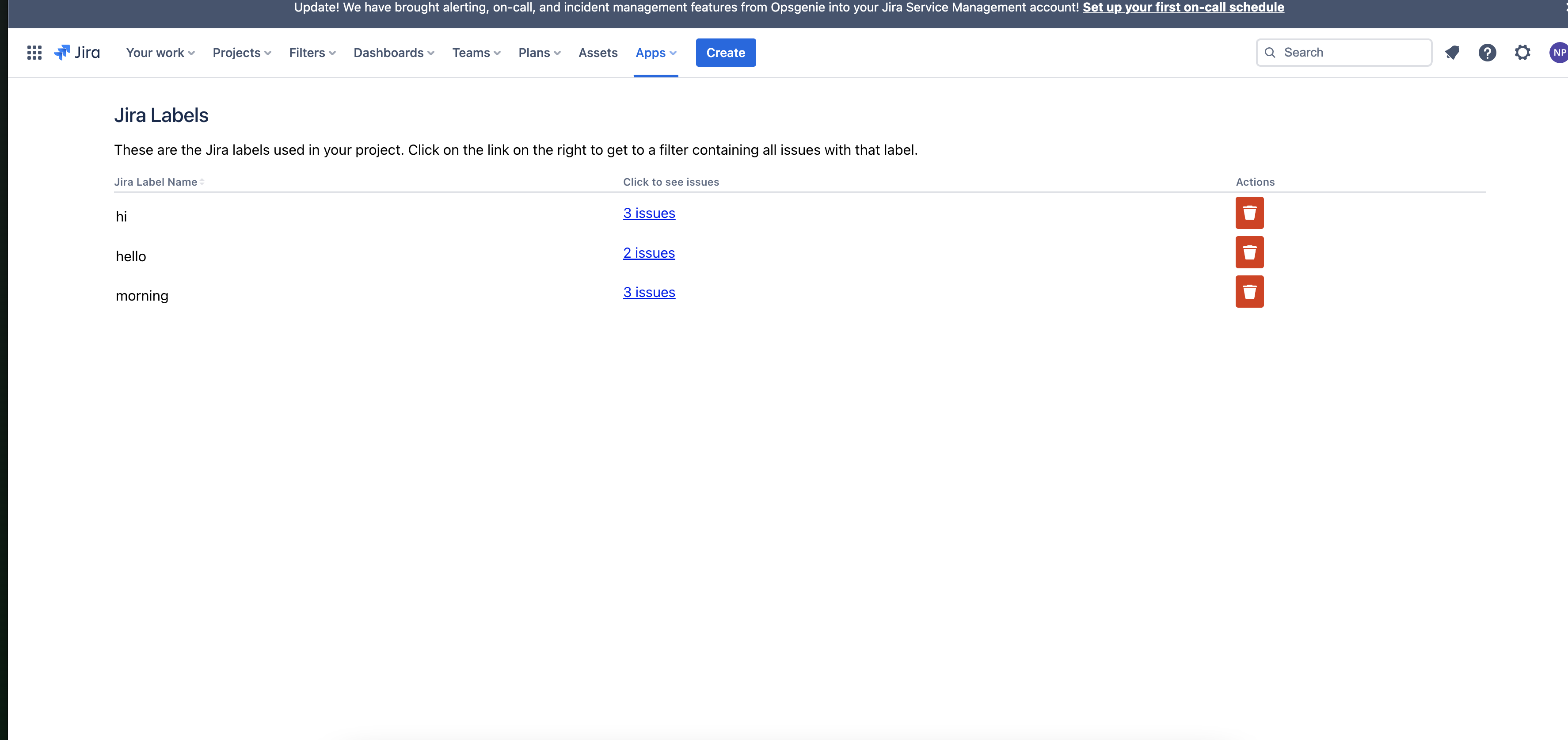The height and width of the screenshot is (740, 1568).
Task: Open the app switcher grid icon
Action: coord(34,52)
